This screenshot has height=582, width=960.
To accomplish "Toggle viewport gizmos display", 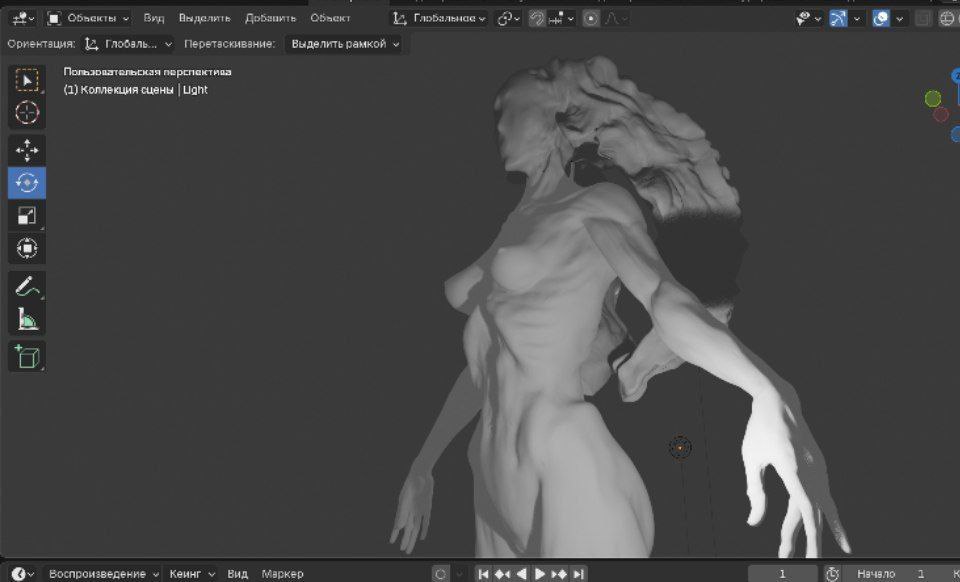I will pos(837,18).
